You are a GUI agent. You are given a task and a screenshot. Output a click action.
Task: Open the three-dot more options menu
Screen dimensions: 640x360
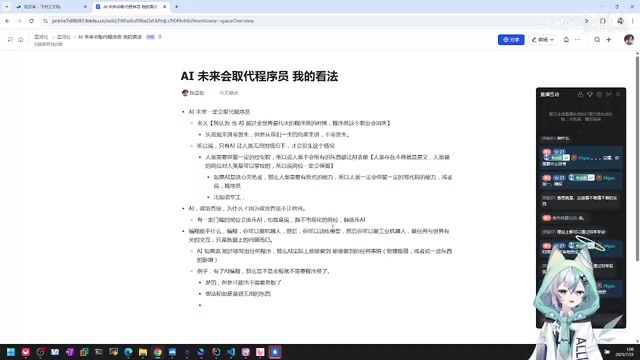578,40
